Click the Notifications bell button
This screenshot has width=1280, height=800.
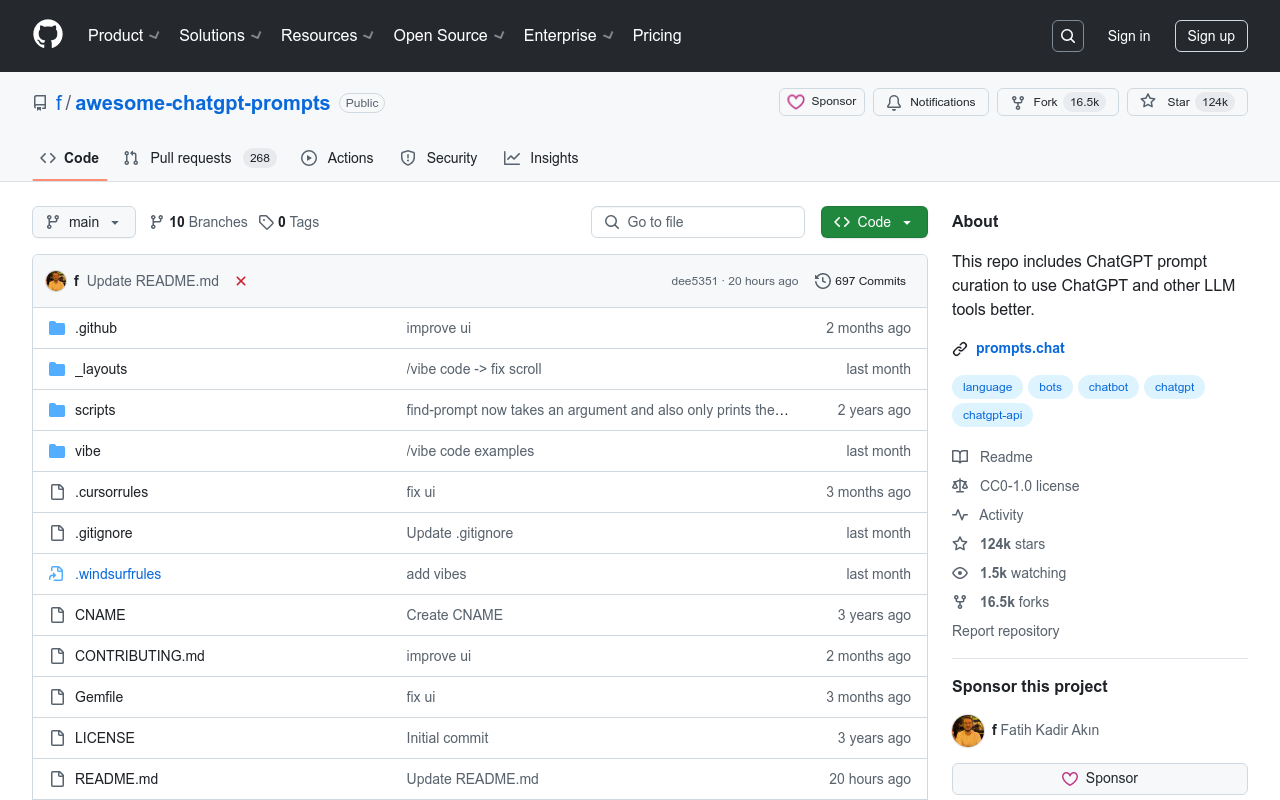click(x=931, y=102)
